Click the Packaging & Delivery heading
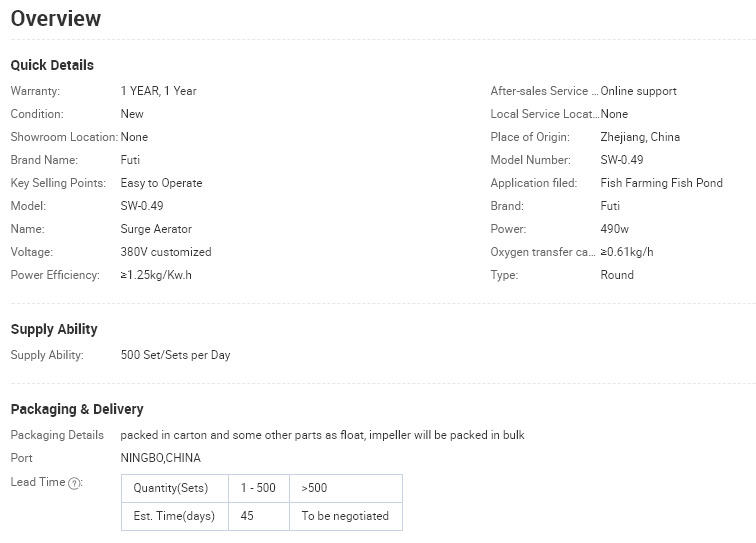756x543 pixels. [x=77, y=409]
